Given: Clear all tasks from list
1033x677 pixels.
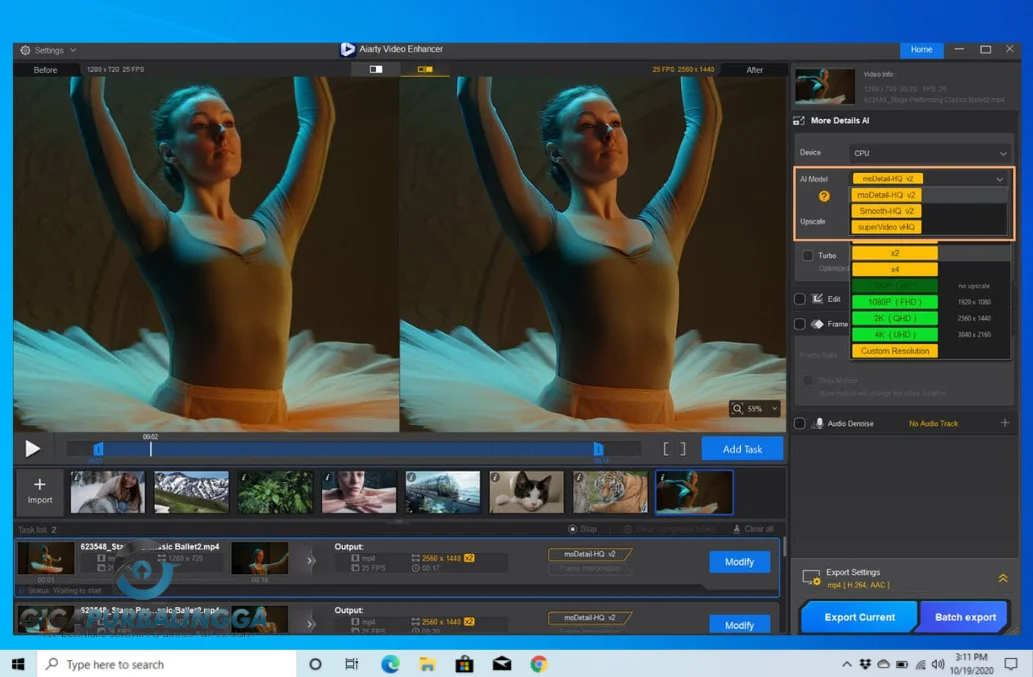Looking at the screenshot, I should coord(753,529).
